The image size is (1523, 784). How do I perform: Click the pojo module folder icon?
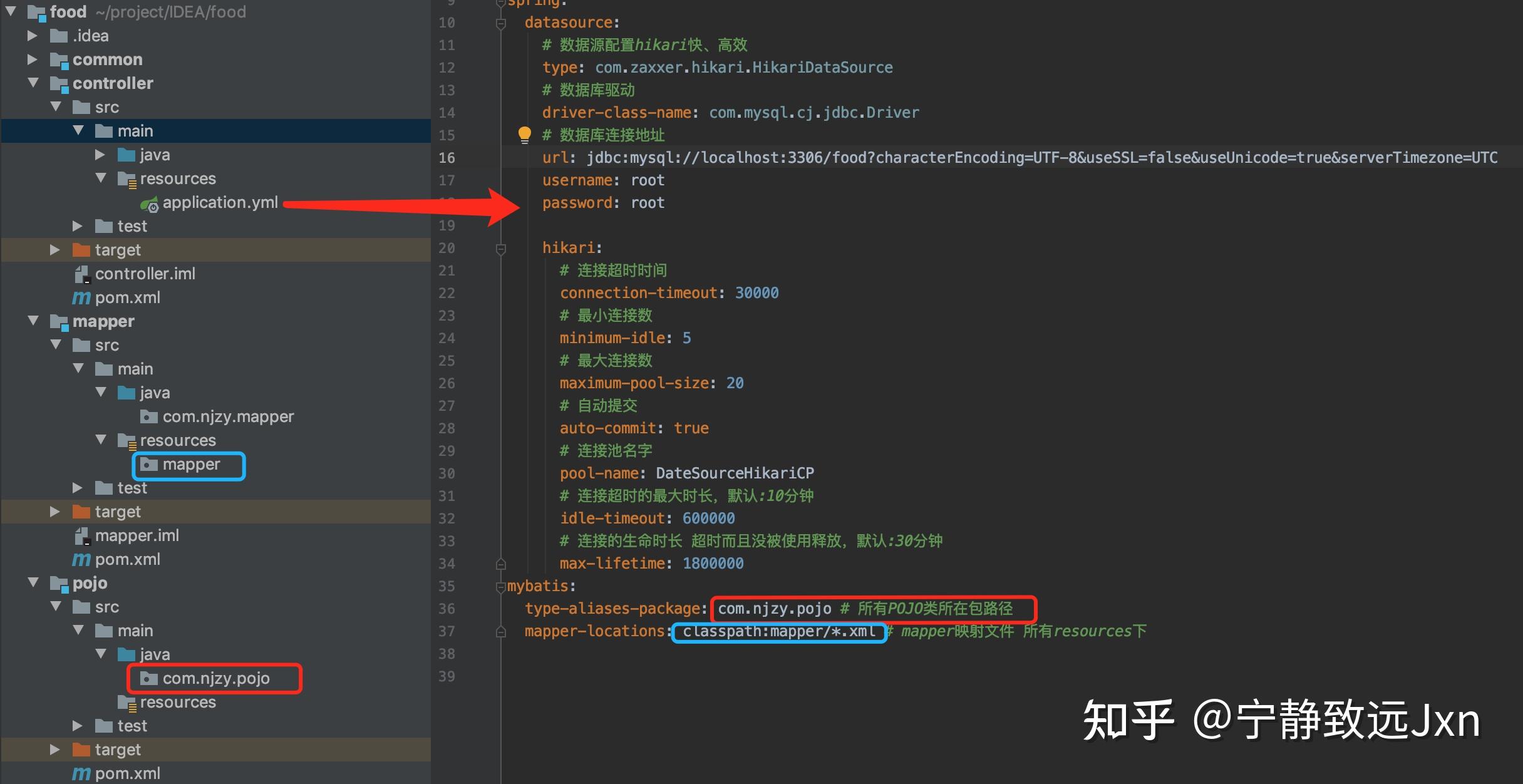[x=59, y=584]
